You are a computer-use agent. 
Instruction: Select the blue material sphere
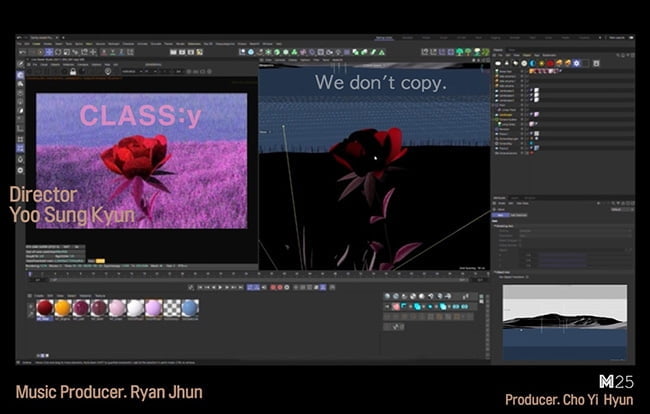190,308
